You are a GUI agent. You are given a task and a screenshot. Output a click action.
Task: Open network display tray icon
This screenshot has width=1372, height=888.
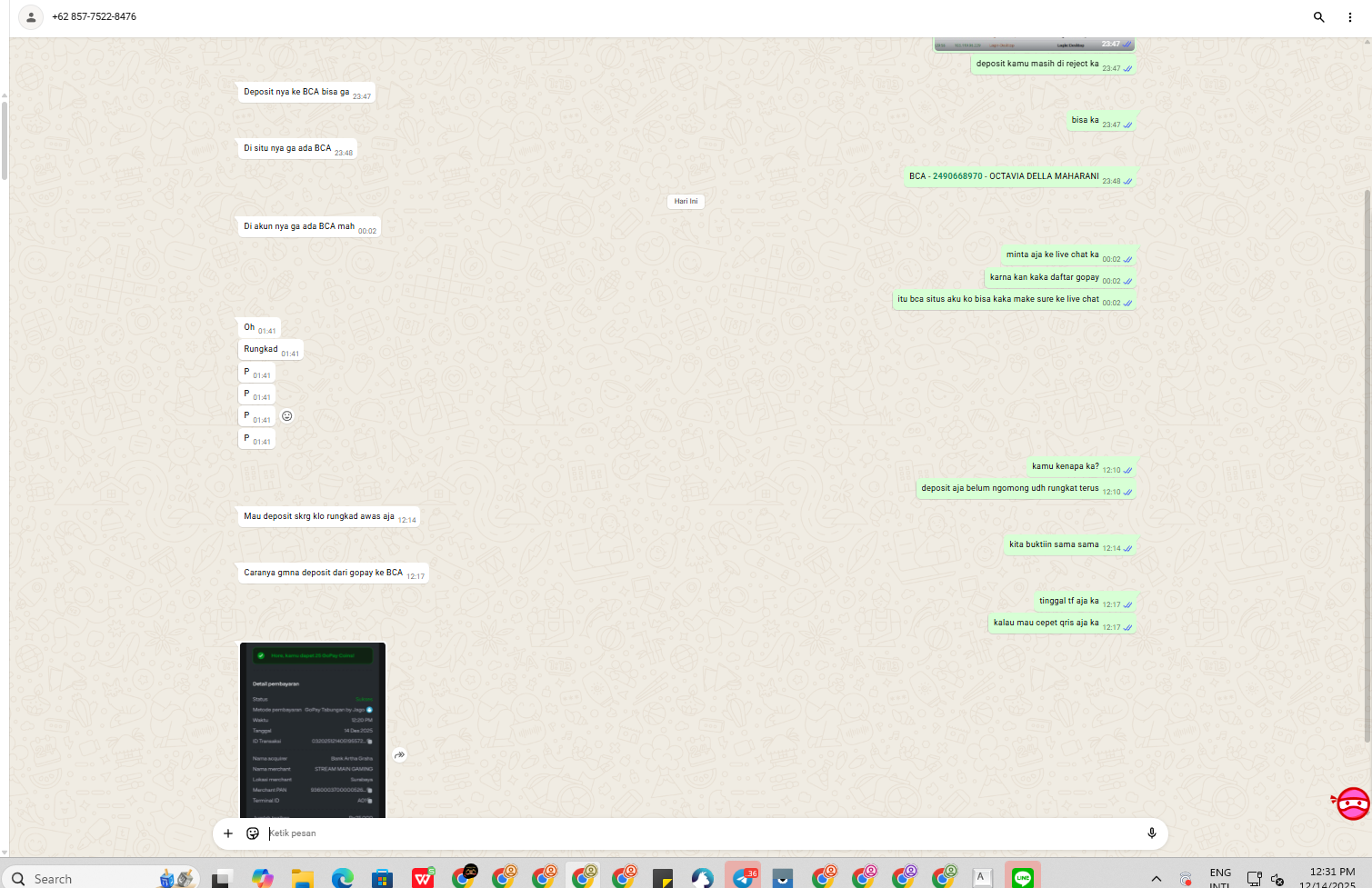pos(1254,879)
